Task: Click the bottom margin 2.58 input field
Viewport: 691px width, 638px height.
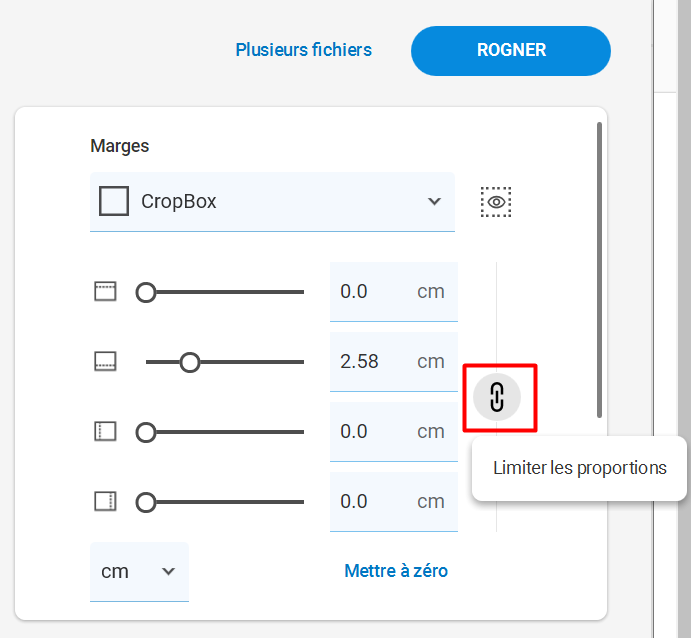Action: coord(394,362)
